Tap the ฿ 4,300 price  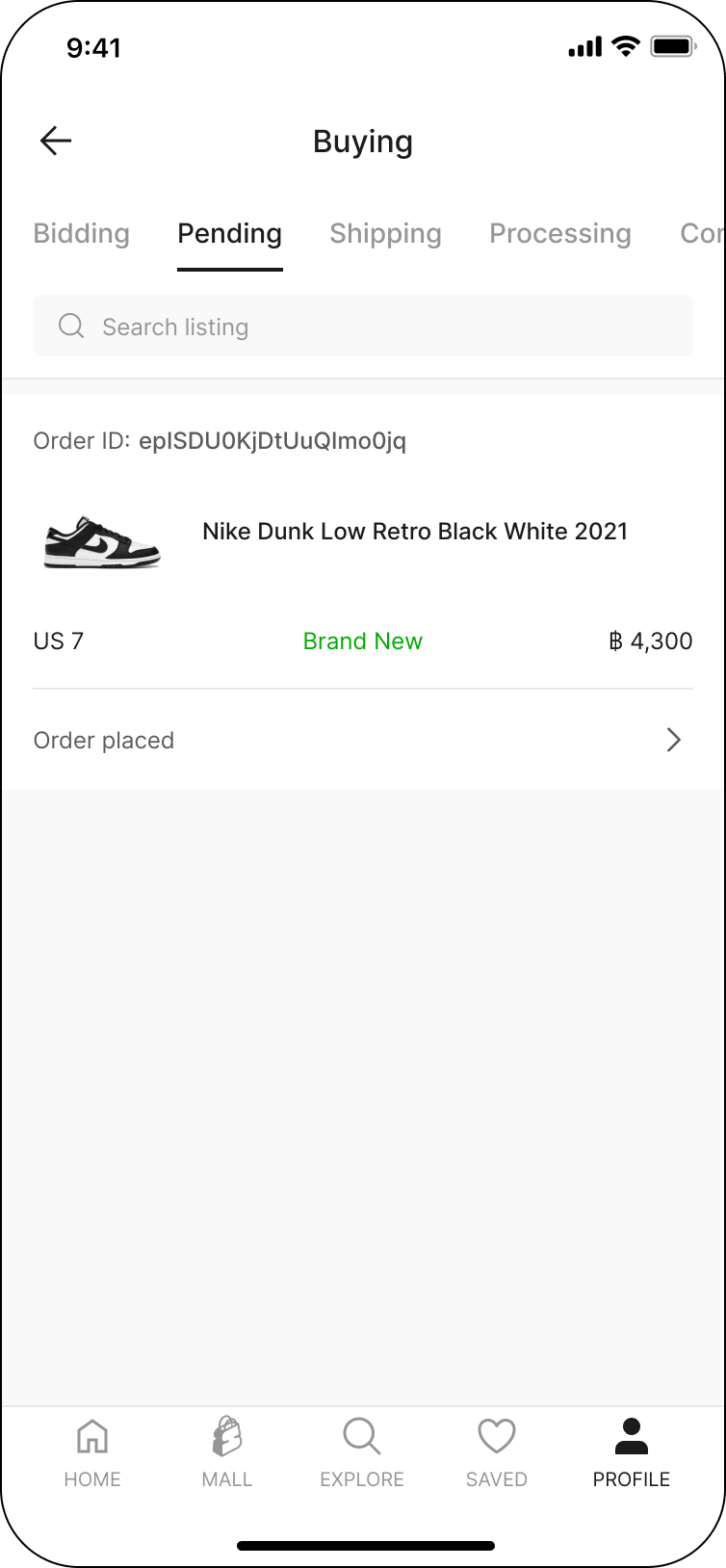tap(651, 640)
